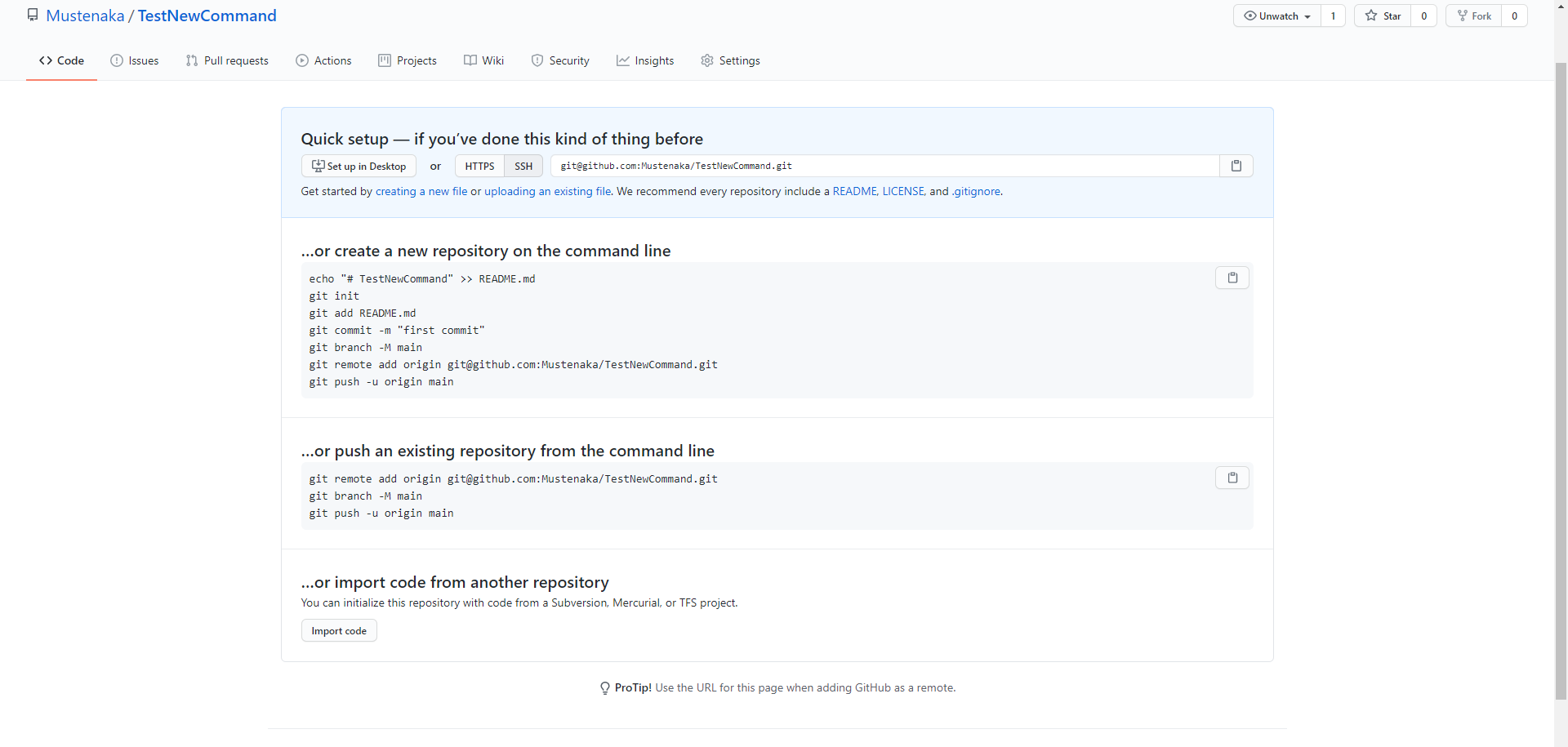Select the SSH protocol option
Viewport: 1568px width, 747px height.
(523, 166)
